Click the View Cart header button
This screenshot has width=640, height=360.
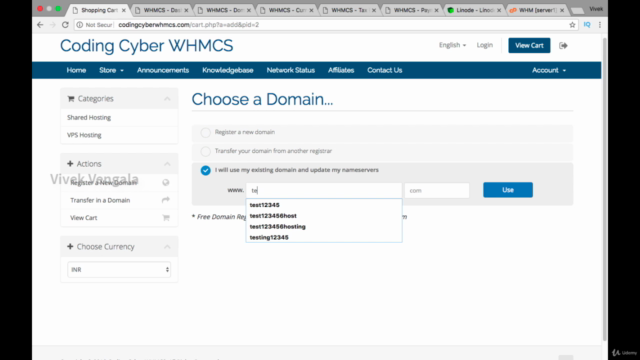[x=529, y=45]
